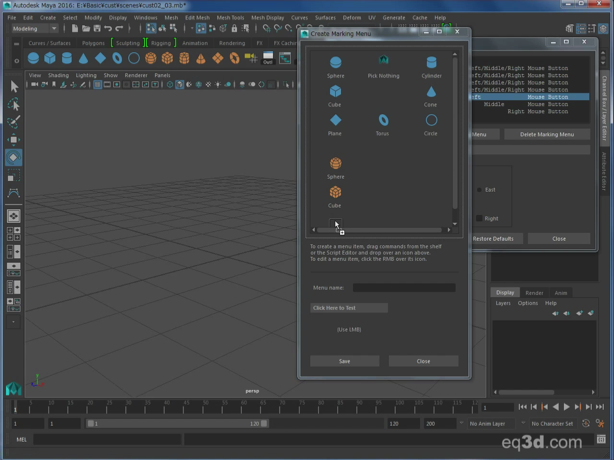This screenshot has height=460, width=614.
Task: Choose the Paint Selection tool in toolbox
Action: click(x=14, y=122)
